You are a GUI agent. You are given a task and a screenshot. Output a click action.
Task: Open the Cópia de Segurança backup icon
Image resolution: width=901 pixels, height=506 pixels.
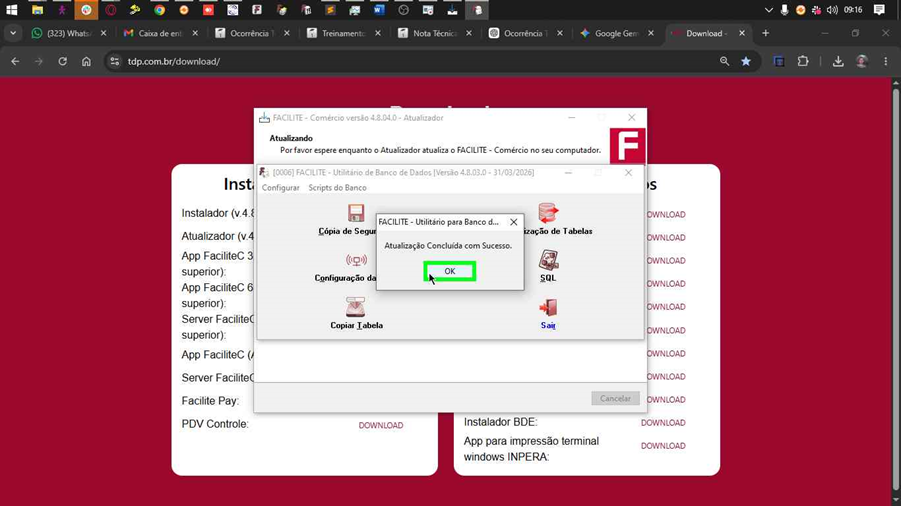click(x=356, y=213)
